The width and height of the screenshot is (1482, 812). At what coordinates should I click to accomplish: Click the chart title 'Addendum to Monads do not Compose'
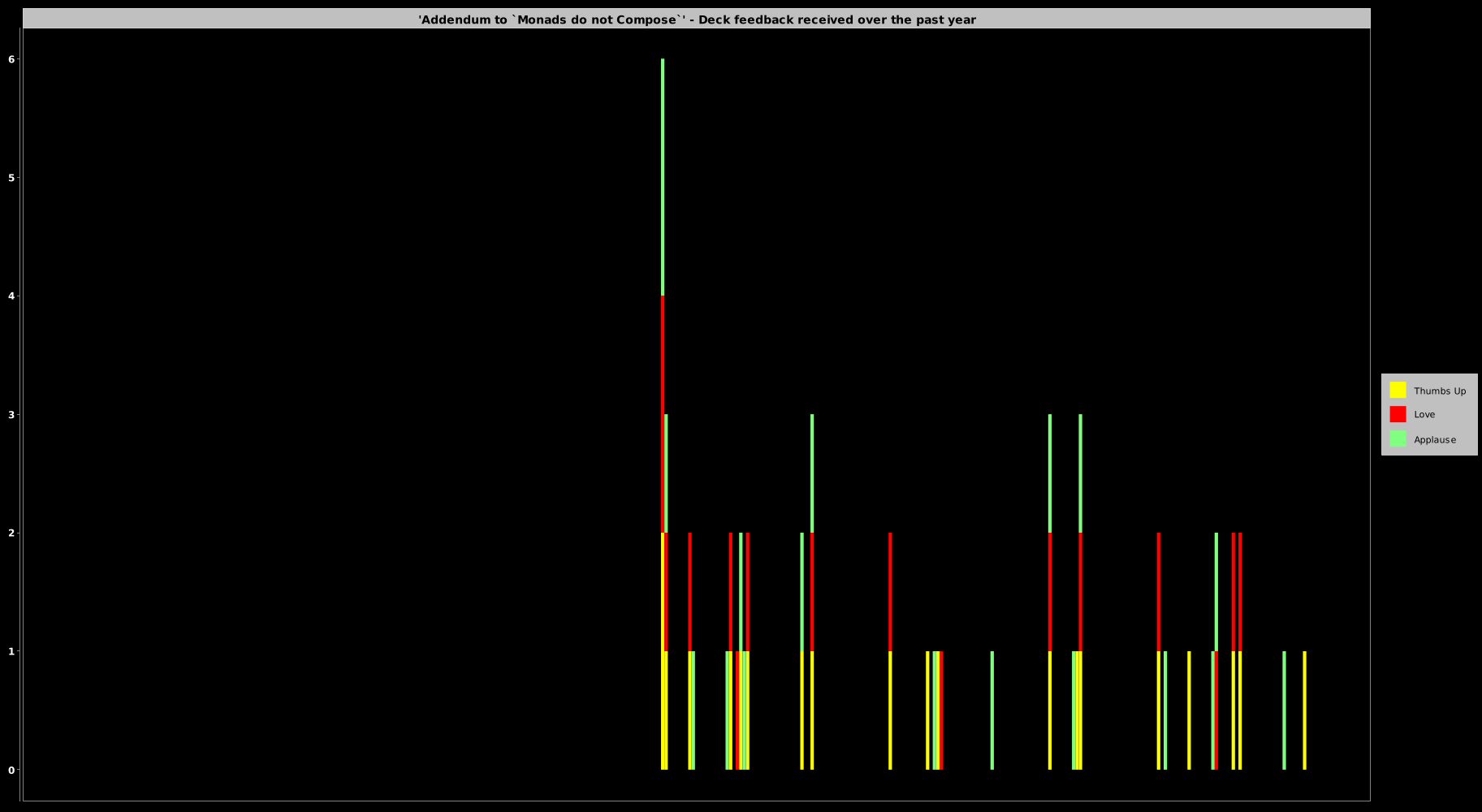[x=697, y=19]
